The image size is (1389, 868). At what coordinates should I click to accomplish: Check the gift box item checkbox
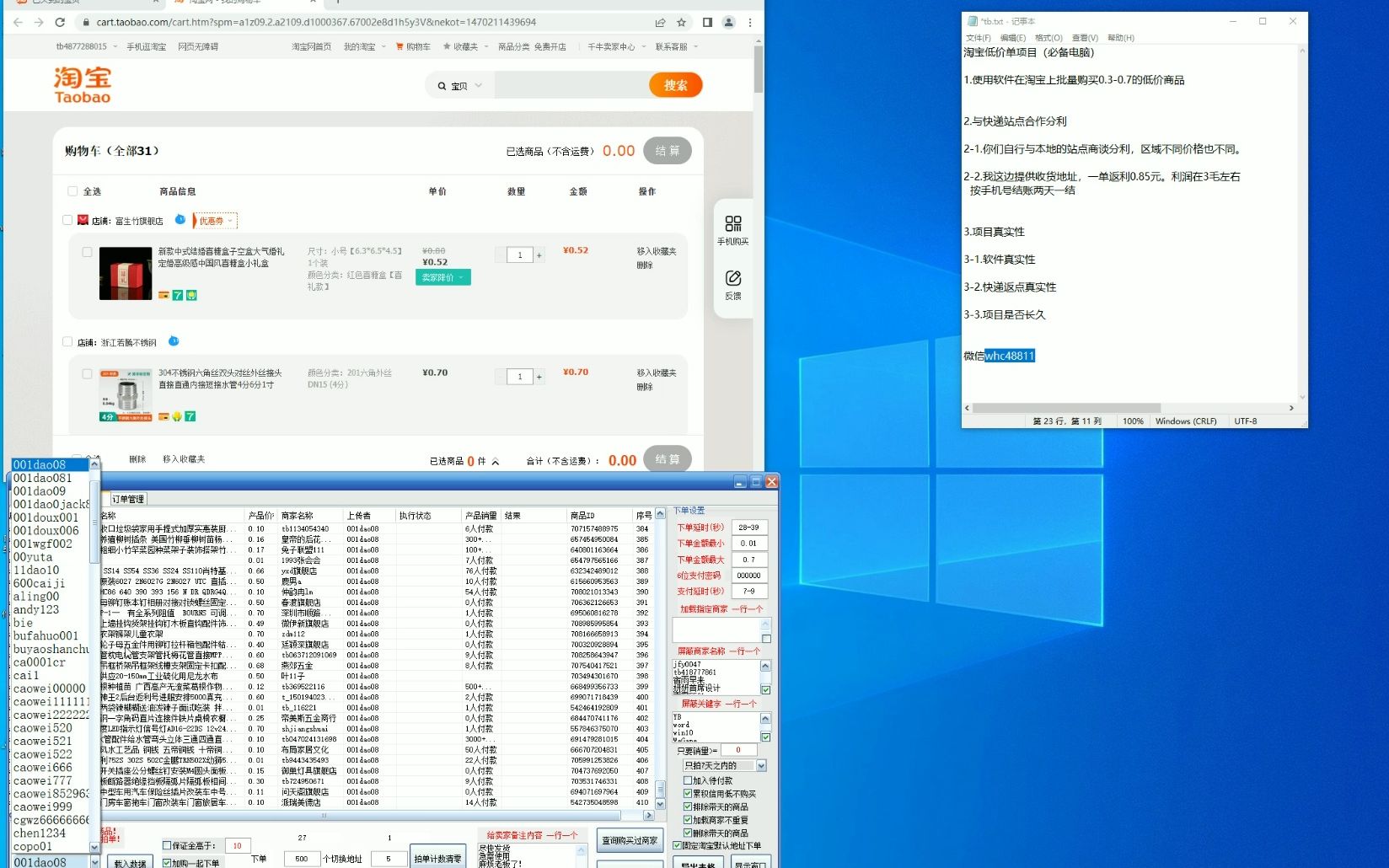coord(87,251)
